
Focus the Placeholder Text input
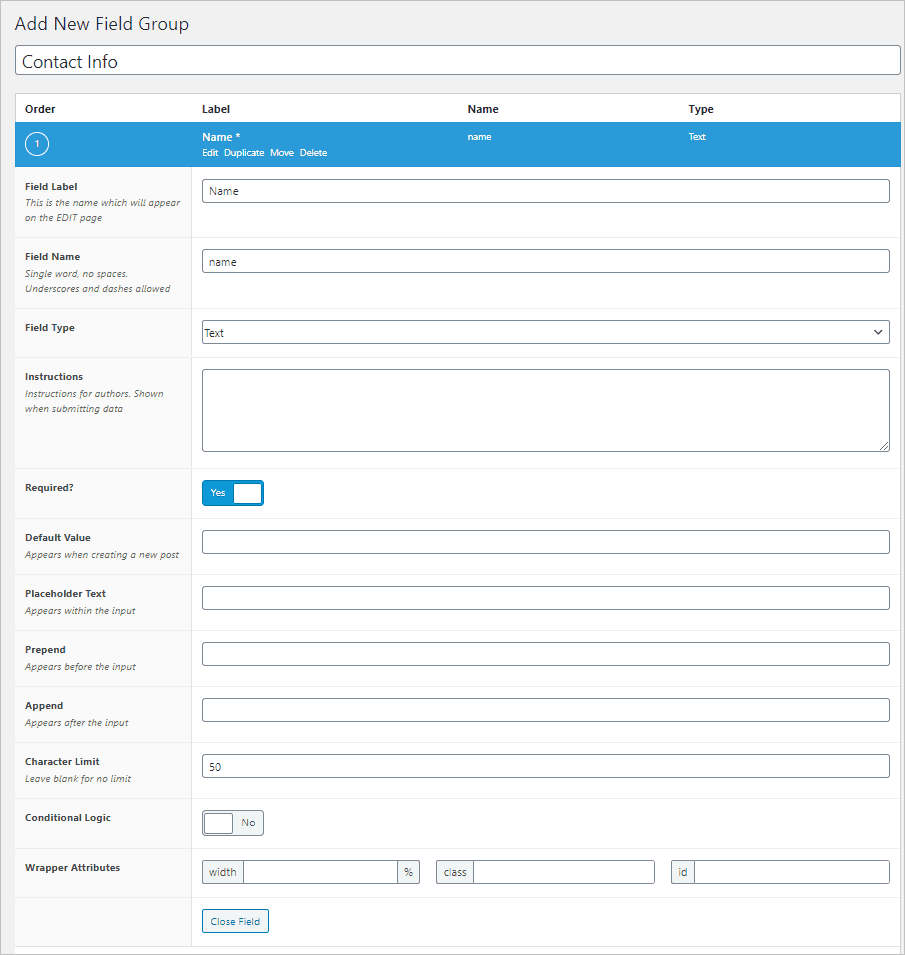click(x=545, y=598)
